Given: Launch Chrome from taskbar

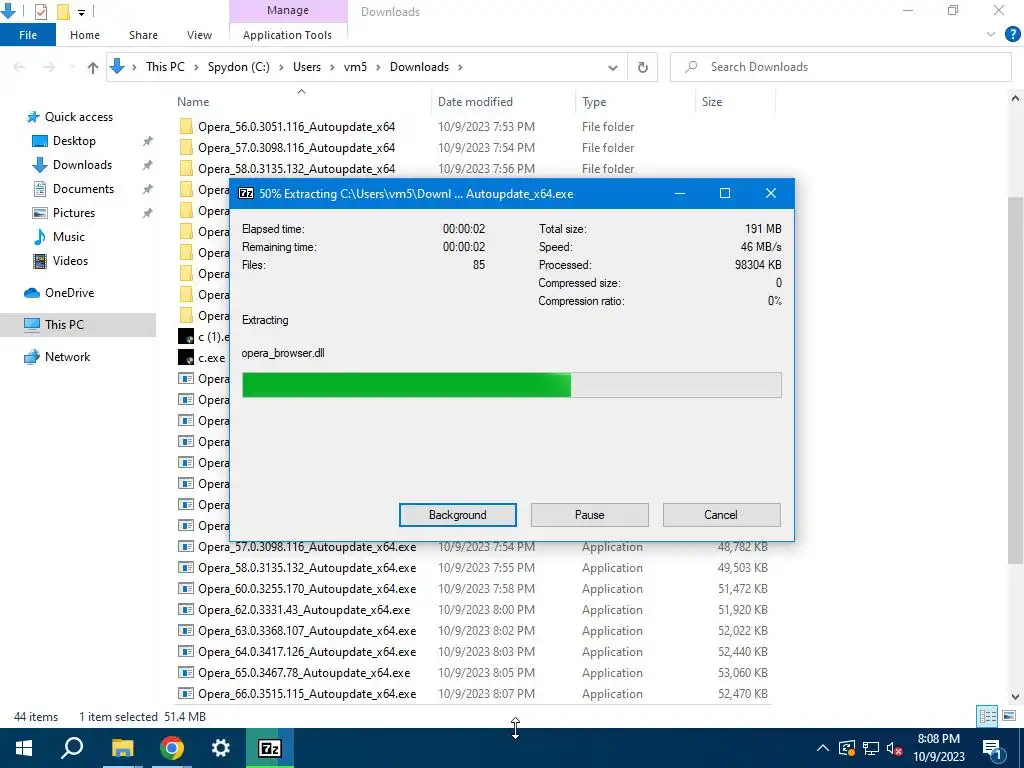Looking at the screenshot, I should click(x=172, y=748).
